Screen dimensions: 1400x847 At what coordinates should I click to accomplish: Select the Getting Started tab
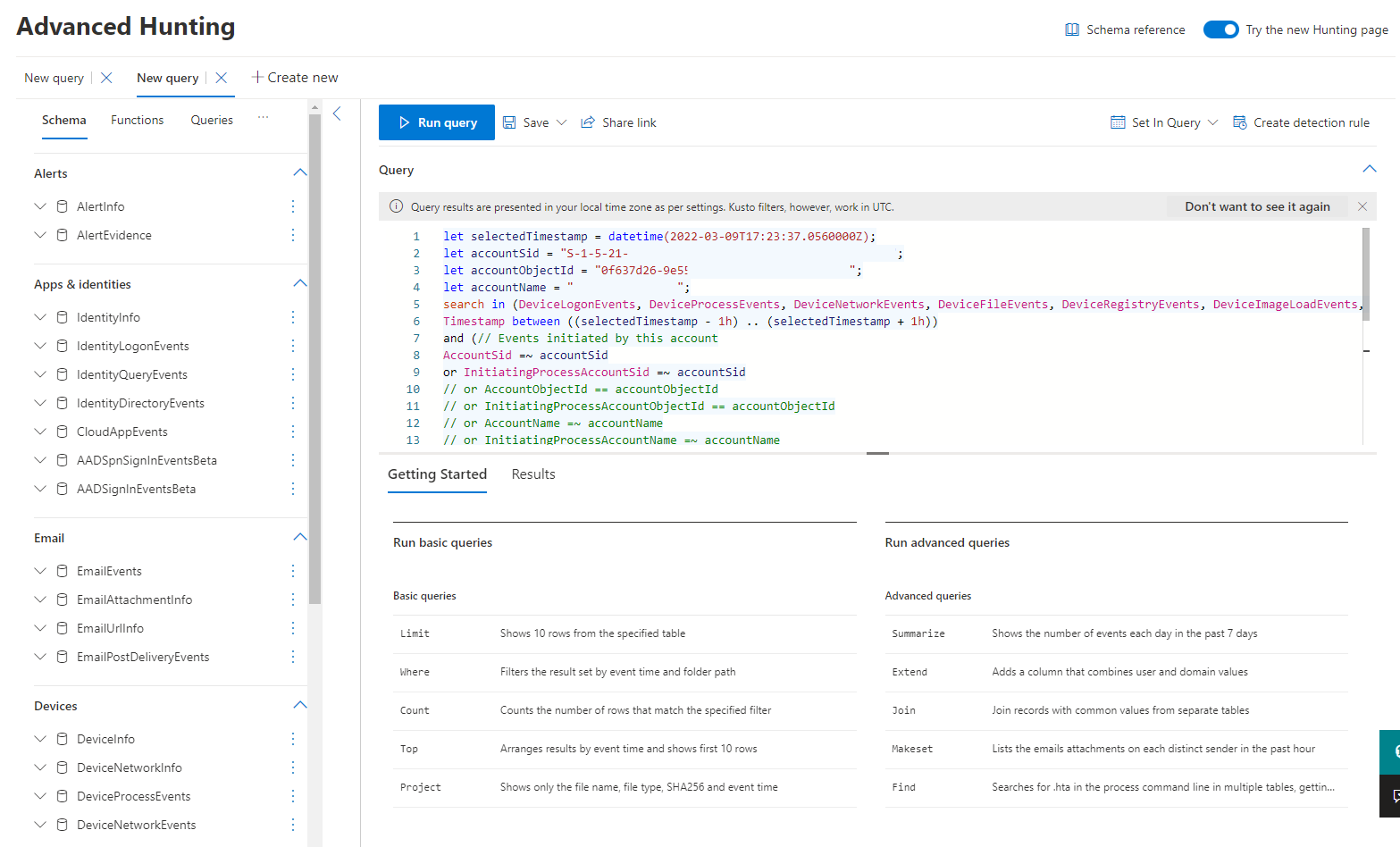438,474
